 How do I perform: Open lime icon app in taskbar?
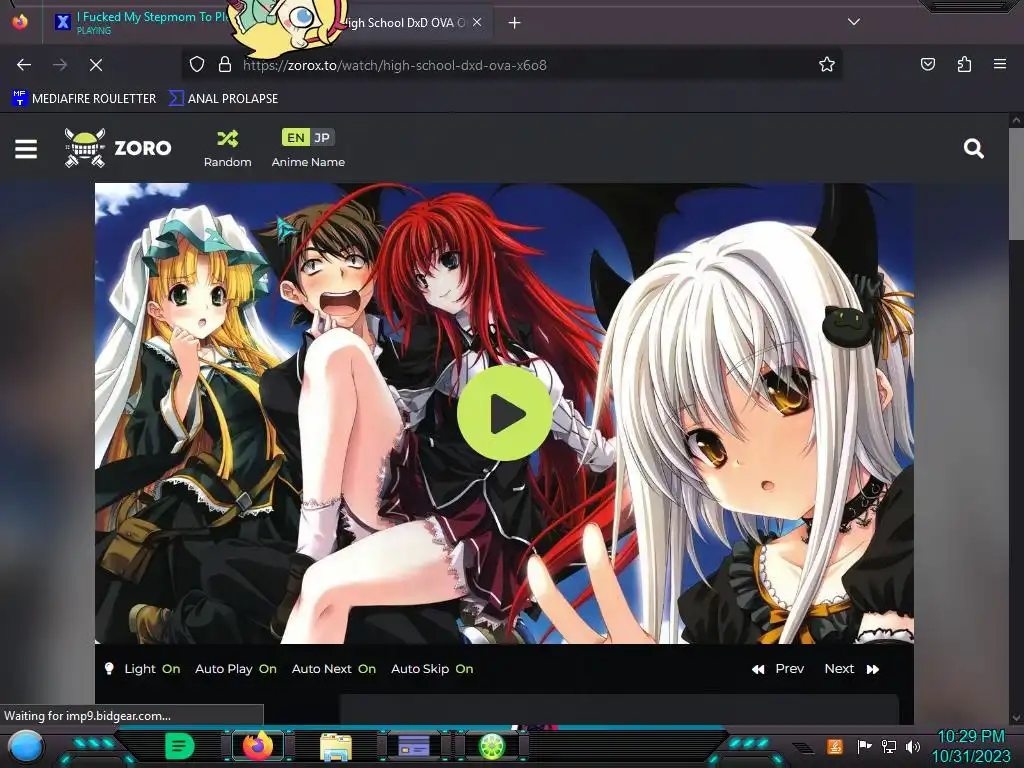(x=492, y=746)
